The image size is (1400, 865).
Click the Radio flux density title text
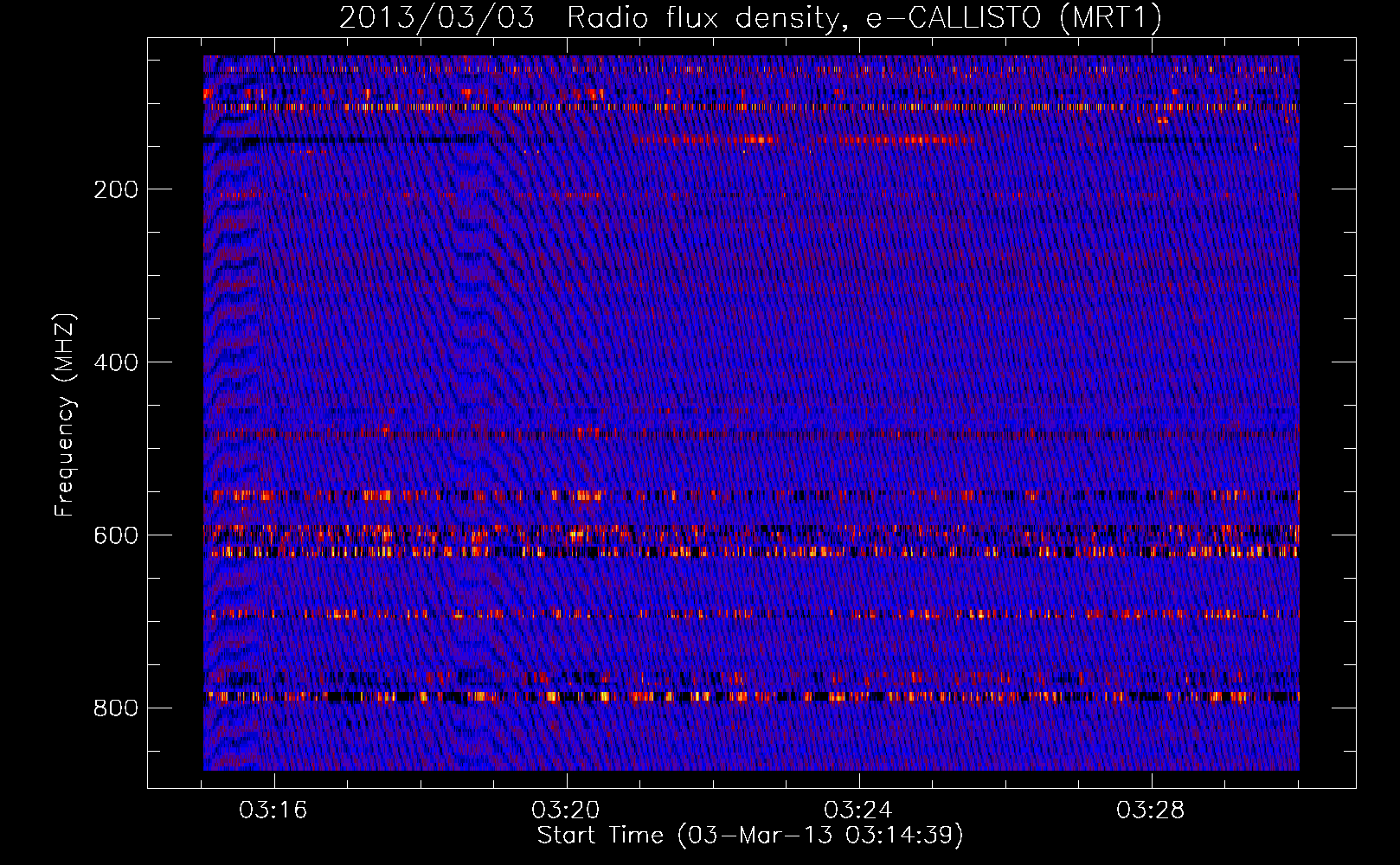tap(708, 17)
